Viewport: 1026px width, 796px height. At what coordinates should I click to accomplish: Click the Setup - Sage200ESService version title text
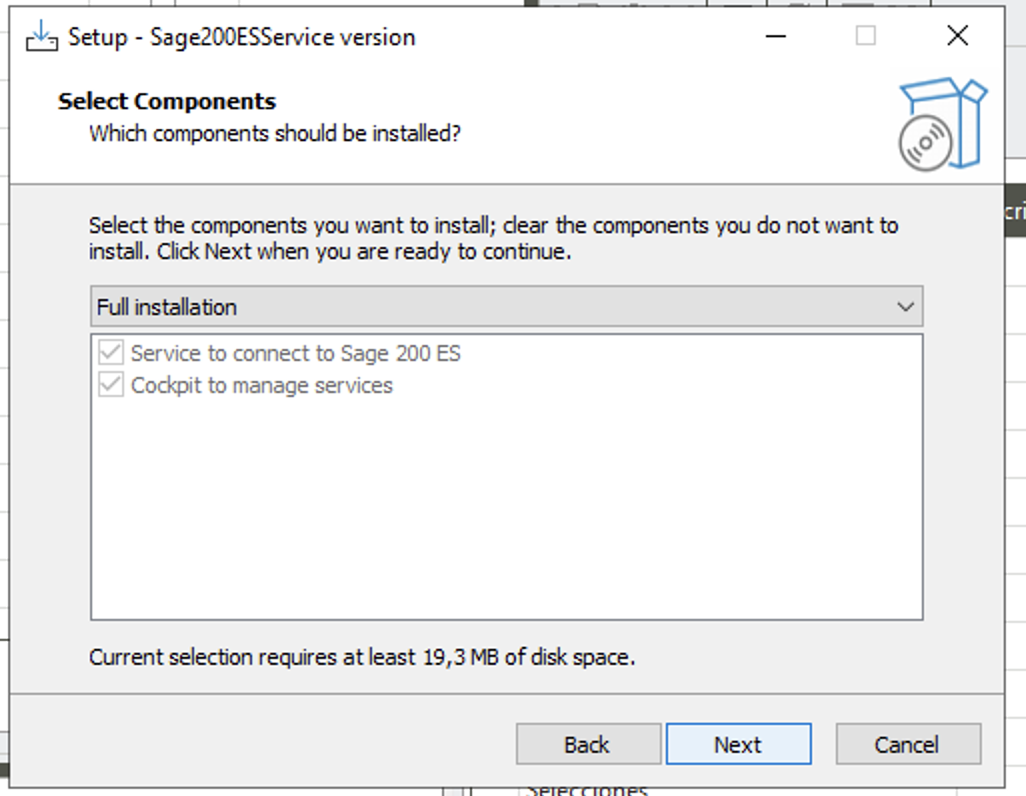(x=241, y=37)
